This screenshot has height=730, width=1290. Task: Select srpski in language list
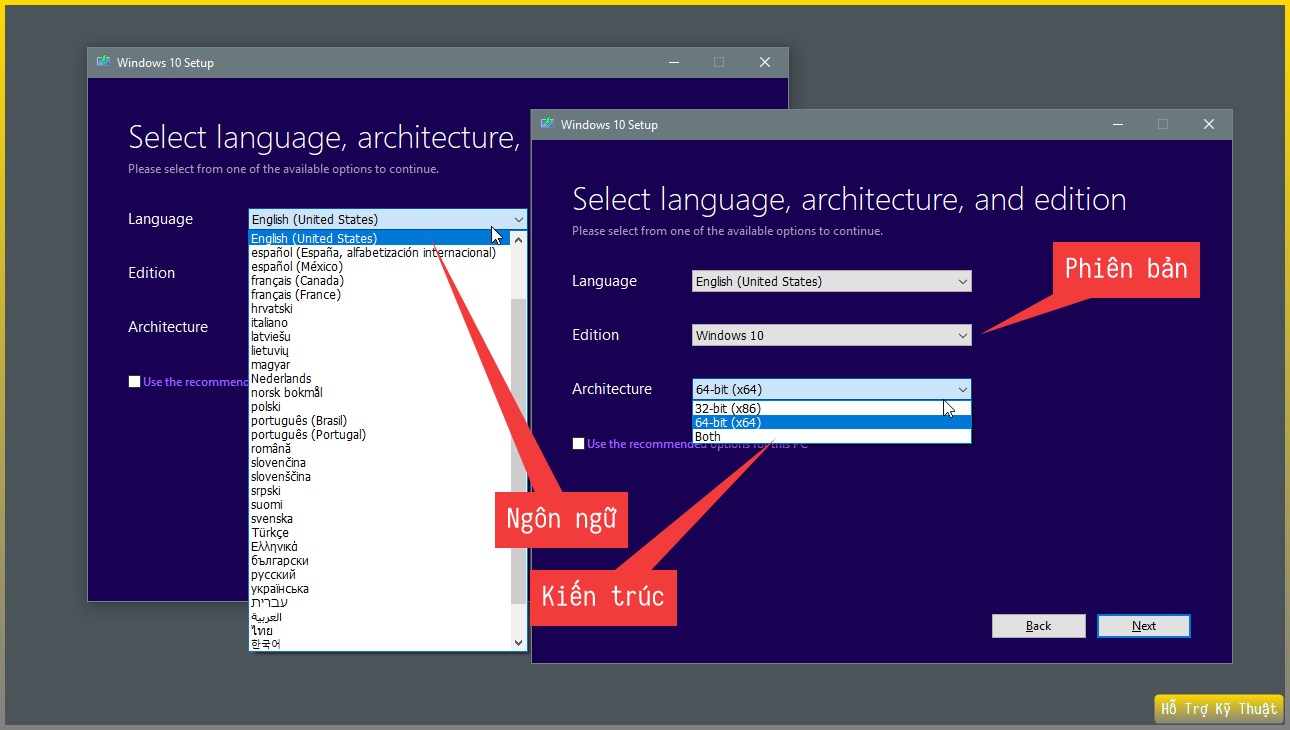(379, 490)
